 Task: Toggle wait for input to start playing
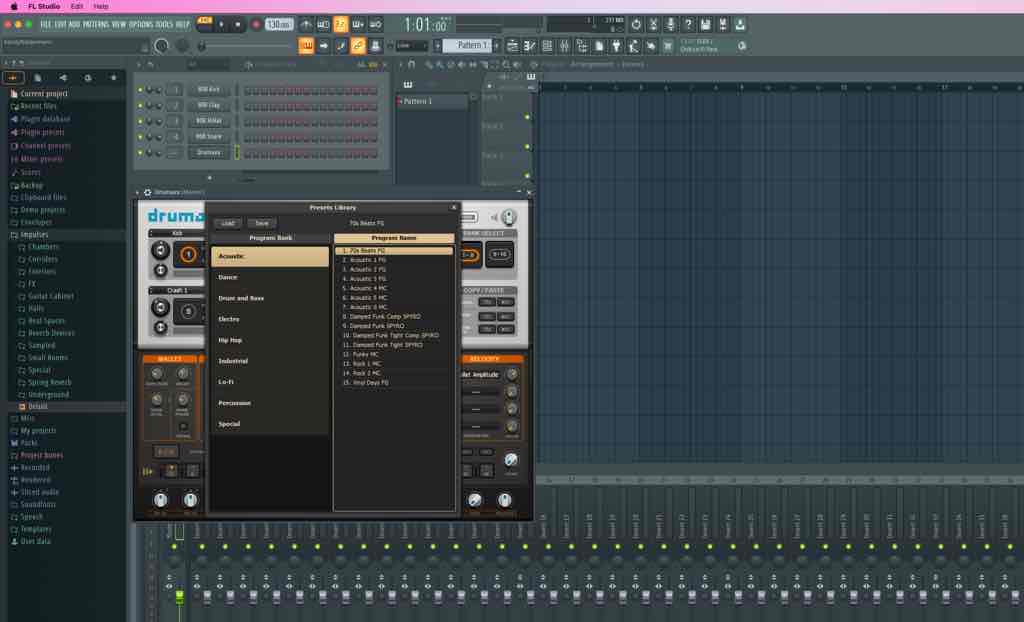point(323,24)
